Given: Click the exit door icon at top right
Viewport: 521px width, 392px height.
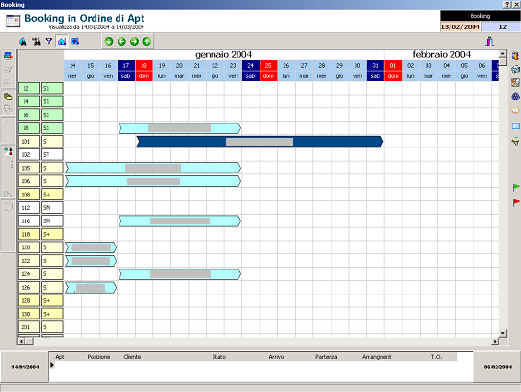Looking at the screenshot, I should 489,41.
